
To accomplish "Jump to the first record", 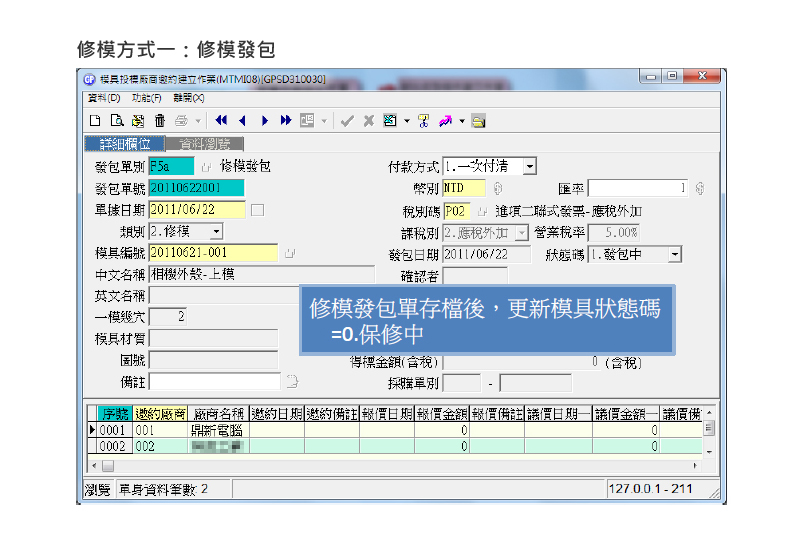I will click(x=221, y=121).
